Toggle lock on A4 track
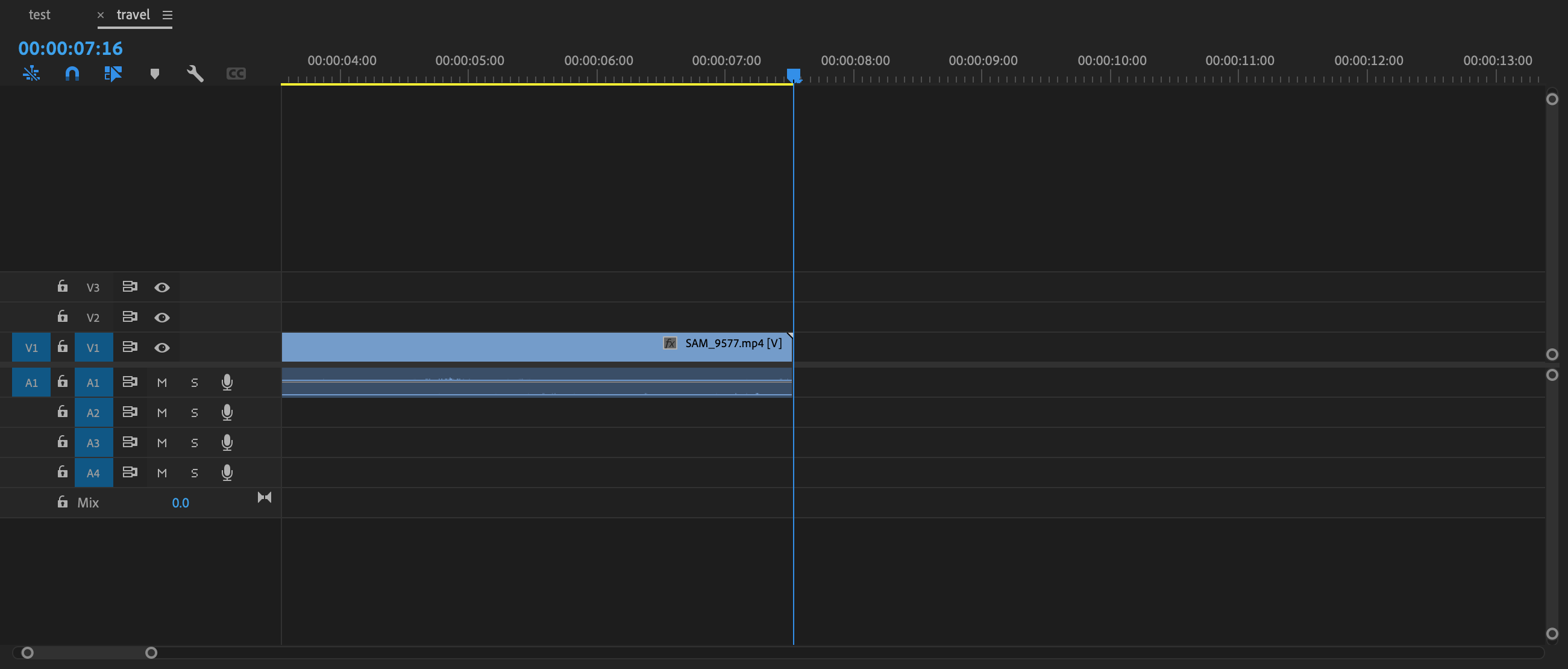Screen dimensions: 1568x669 point(62,472)
